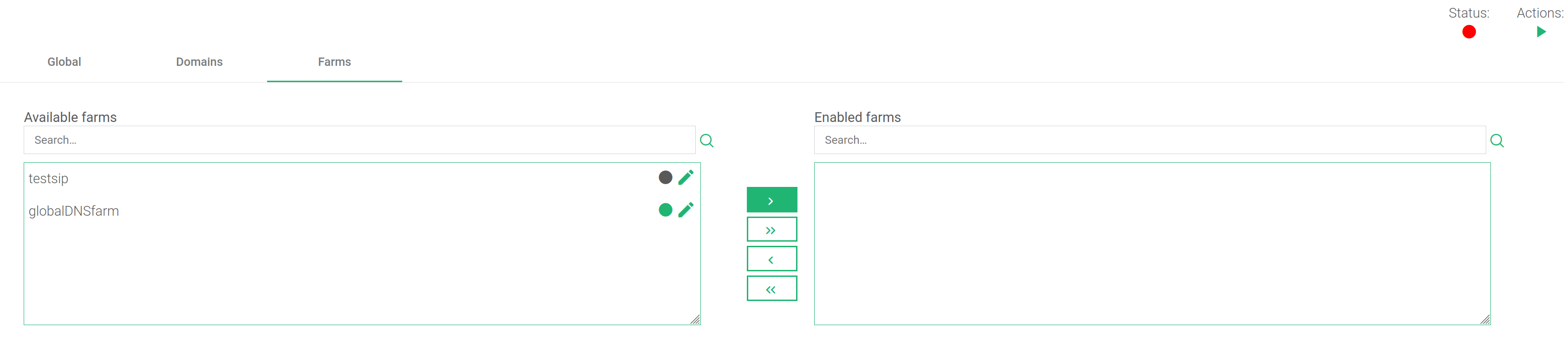
Task: Switch to the Global tab
Action: coord(64,62)
